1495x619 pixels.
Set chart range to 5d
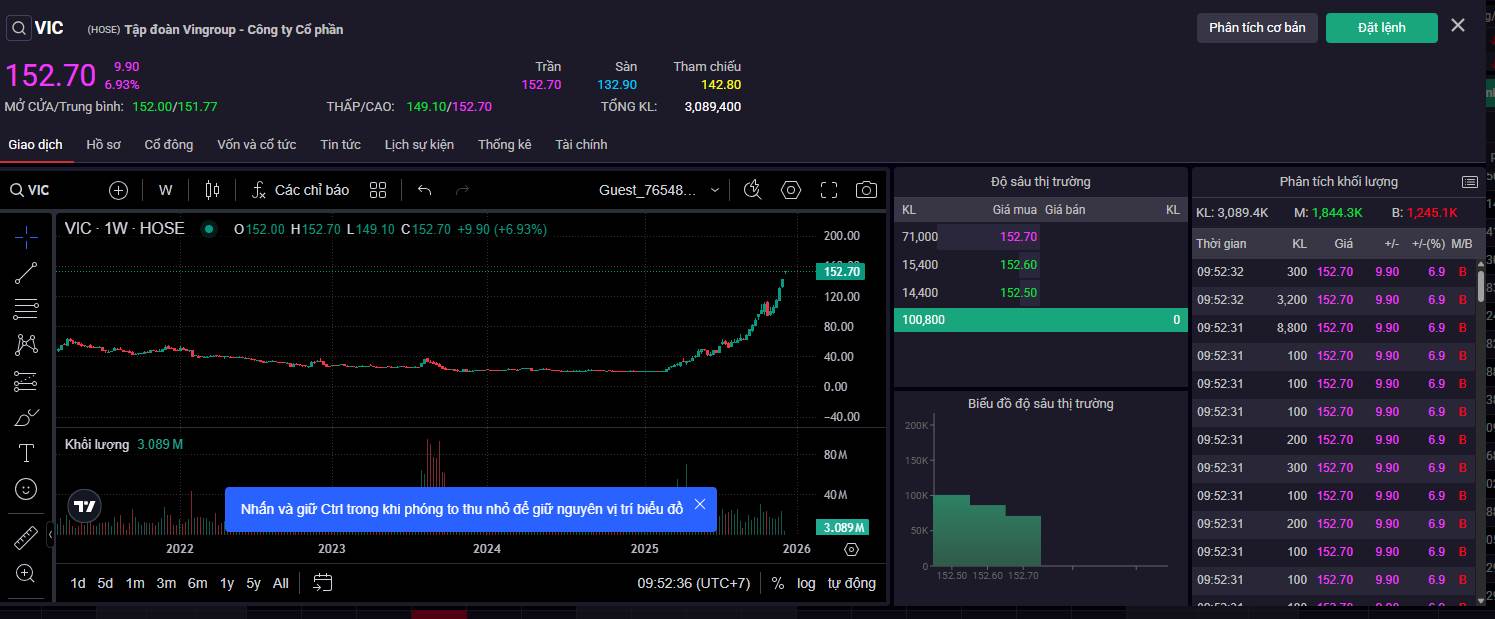pos(105,583)
